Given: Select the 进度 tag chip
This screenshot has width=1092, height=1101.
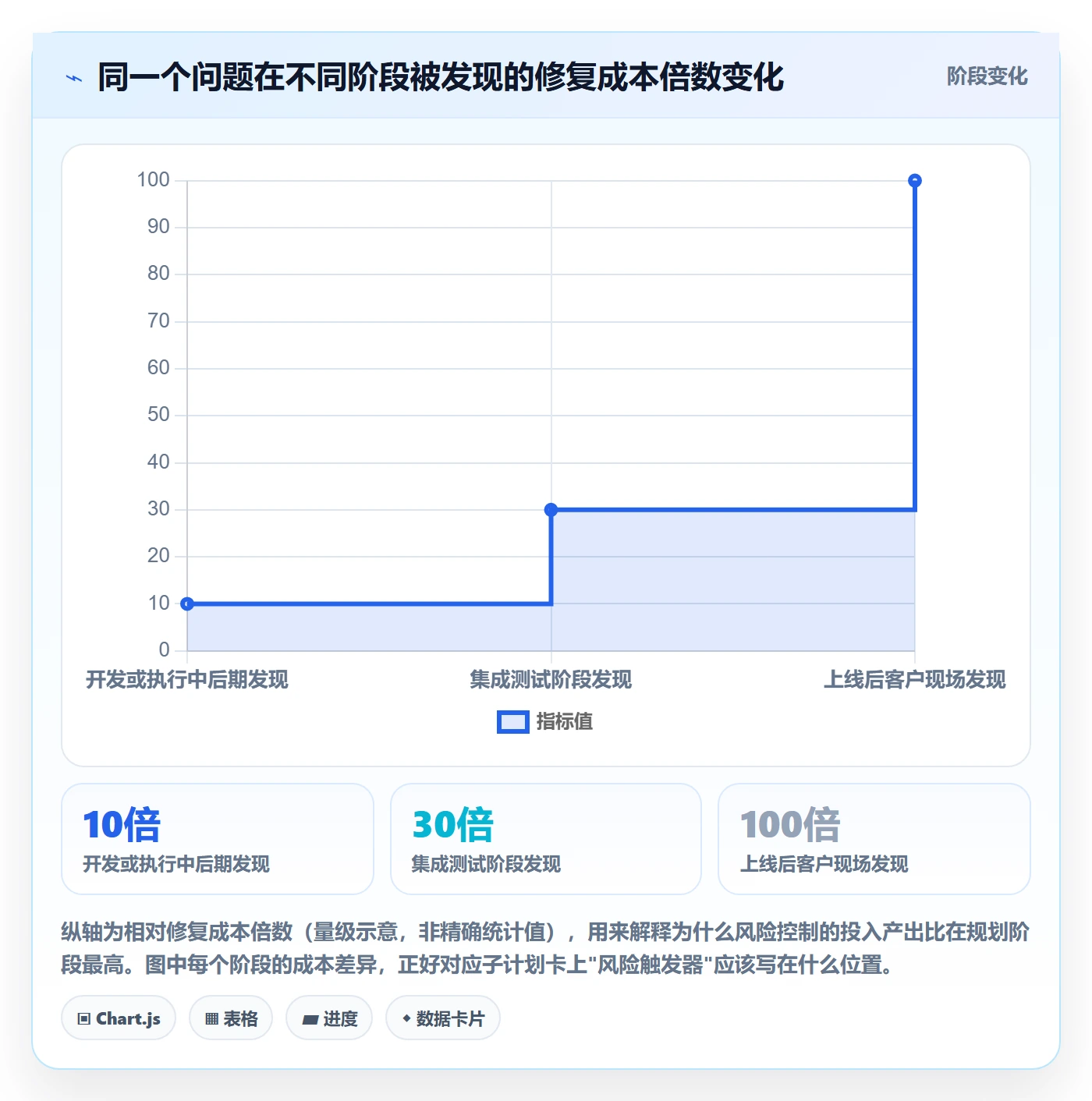Looking at the screenshot, I should click(x=329, y=1018).
